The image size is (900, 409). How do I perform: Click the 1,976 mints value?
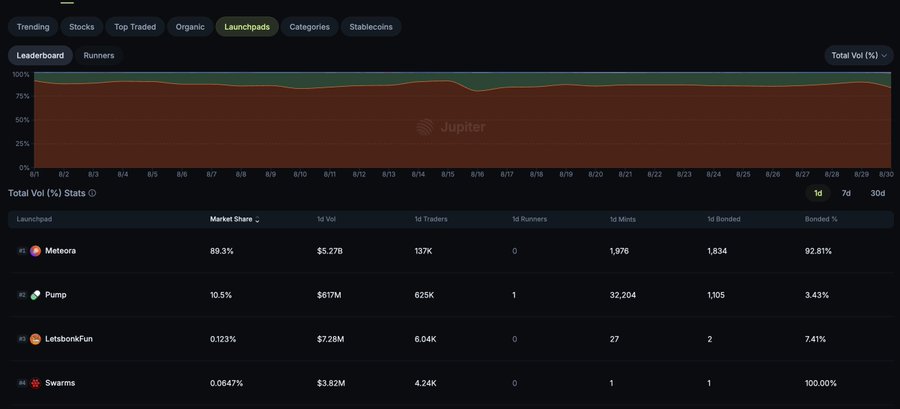[619, 251]
